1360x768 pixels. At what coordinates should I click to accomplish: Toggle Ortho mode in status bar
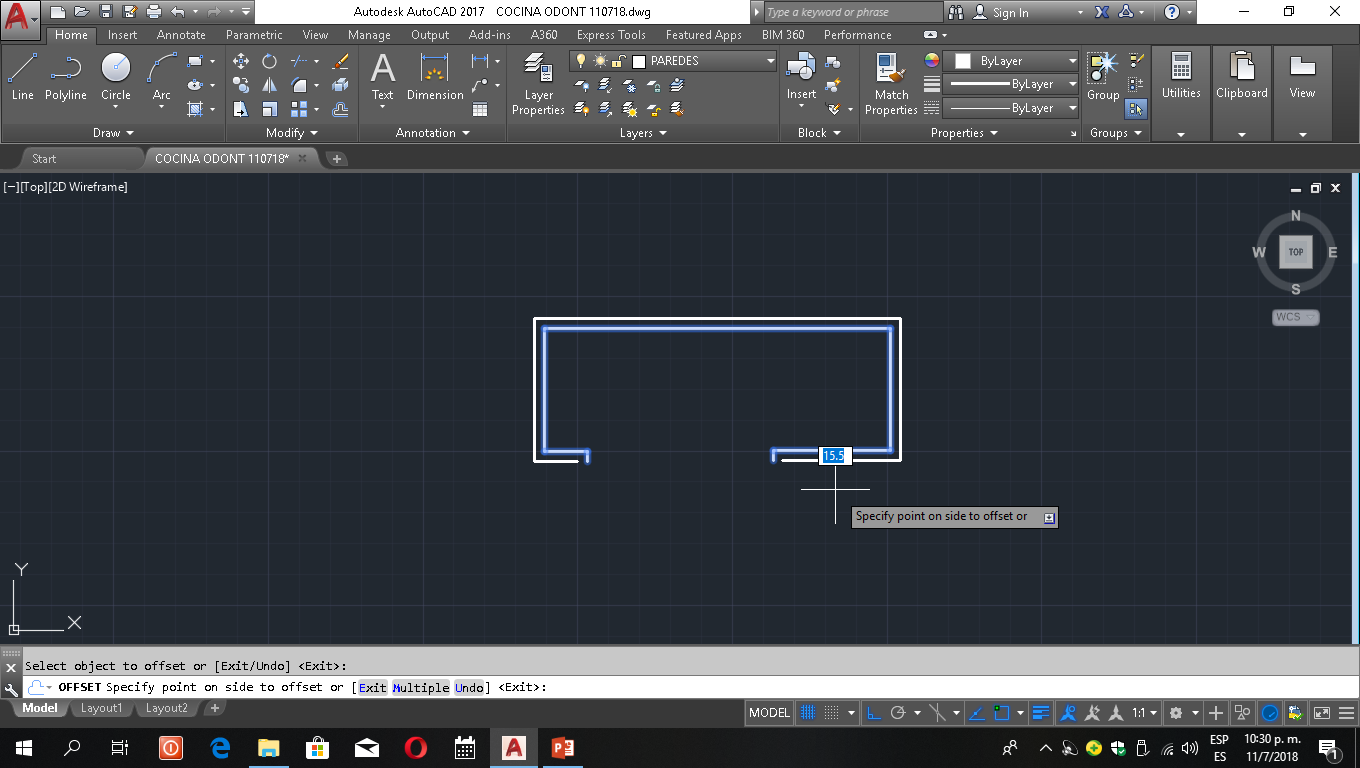(x=873, y=713)
